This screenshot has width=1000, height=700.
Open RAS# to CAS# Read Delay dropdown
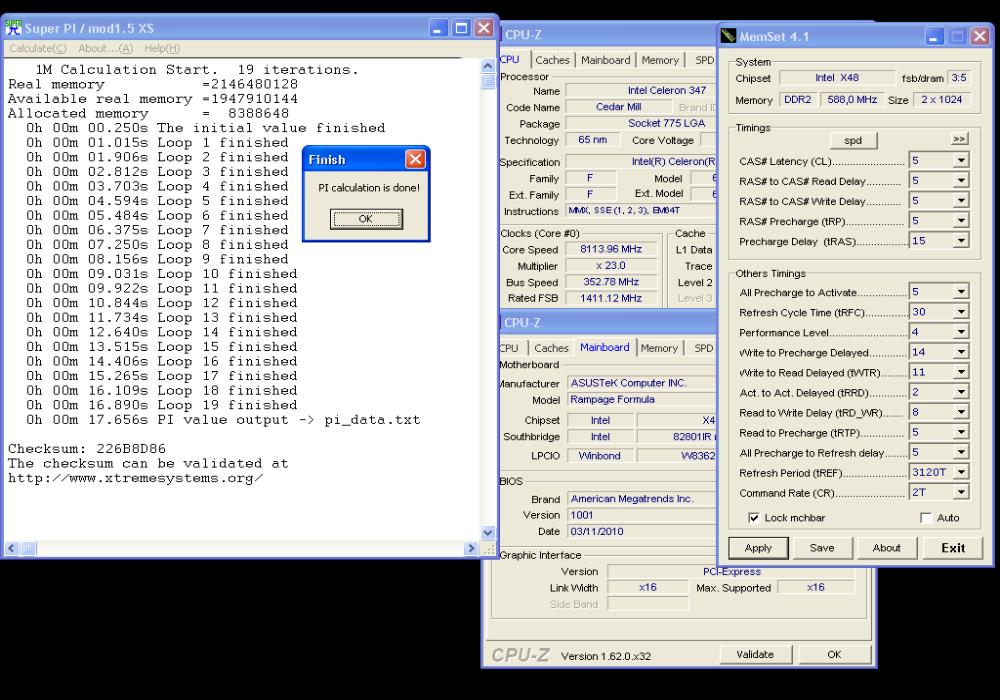pyautogui.click(x=961, y=180)
